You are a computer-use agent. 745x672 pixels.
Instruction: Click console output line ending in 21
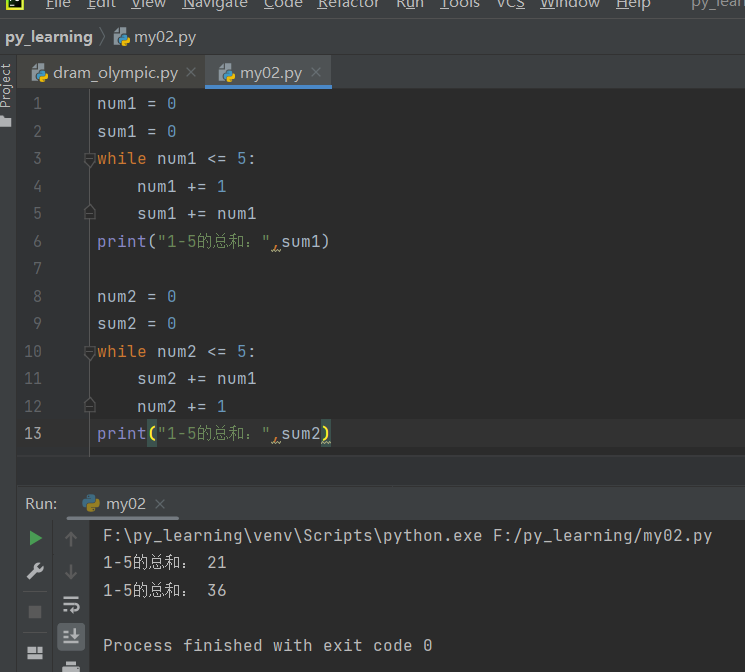(x=165, y=563)
